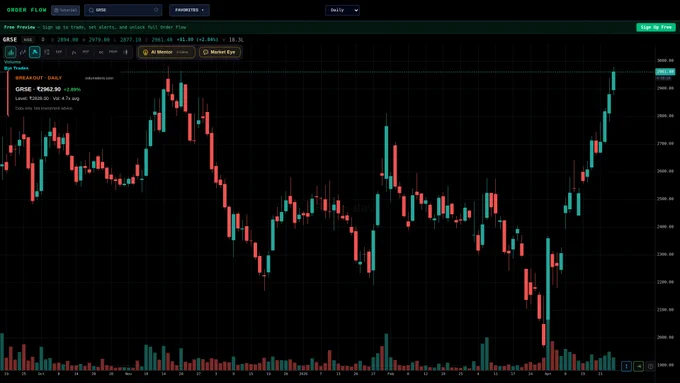
Task: Click the Apr label on time axis
Action: click(548, 373)
